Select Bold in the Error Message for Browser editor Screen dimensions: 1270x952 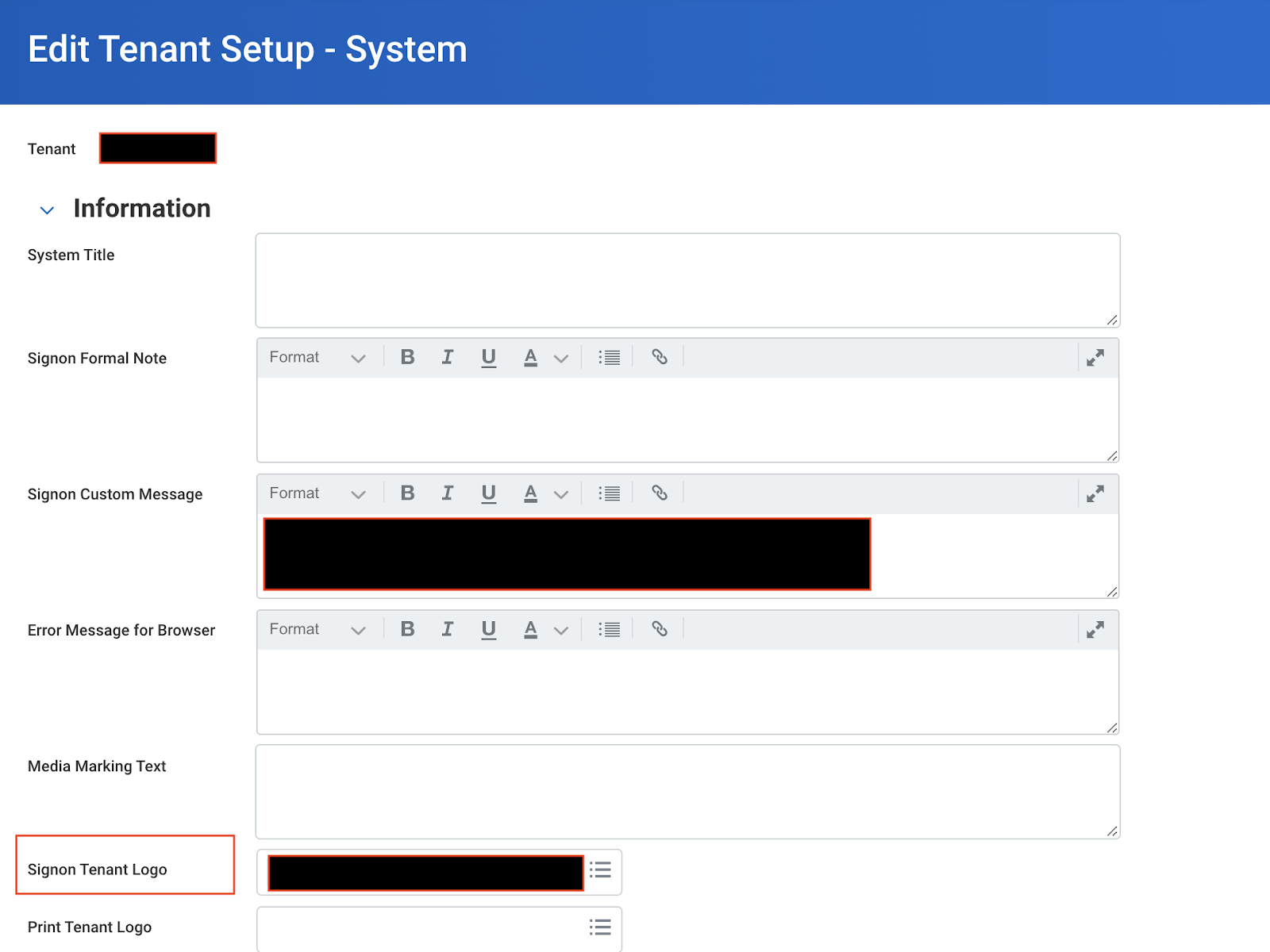407,629
